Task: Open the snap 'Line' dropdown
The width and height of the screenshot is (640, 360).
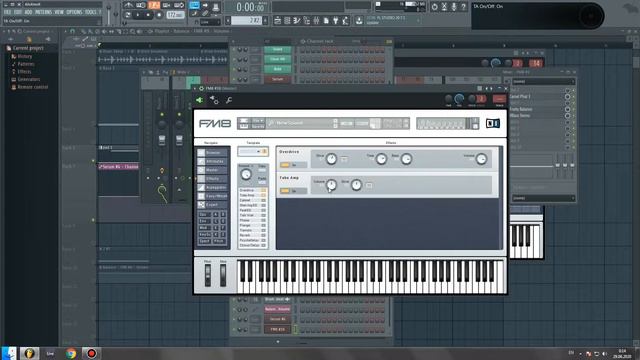Action: point(210,22)
